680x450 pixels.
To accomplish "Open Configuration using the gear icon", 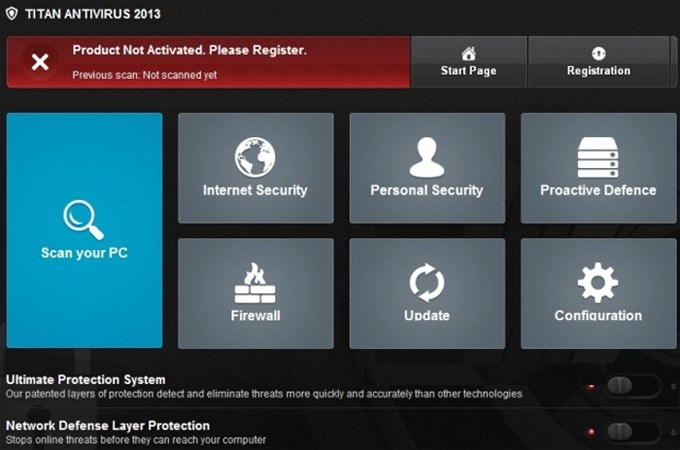I will tap(598, 283).
